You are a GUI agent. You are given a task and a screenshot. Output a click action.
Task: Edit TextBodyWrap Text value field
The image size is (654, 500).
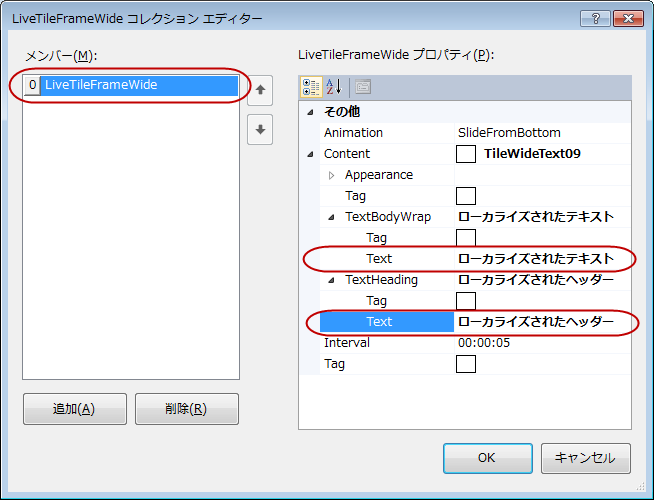pyautogui.click(x=542, y=259)
